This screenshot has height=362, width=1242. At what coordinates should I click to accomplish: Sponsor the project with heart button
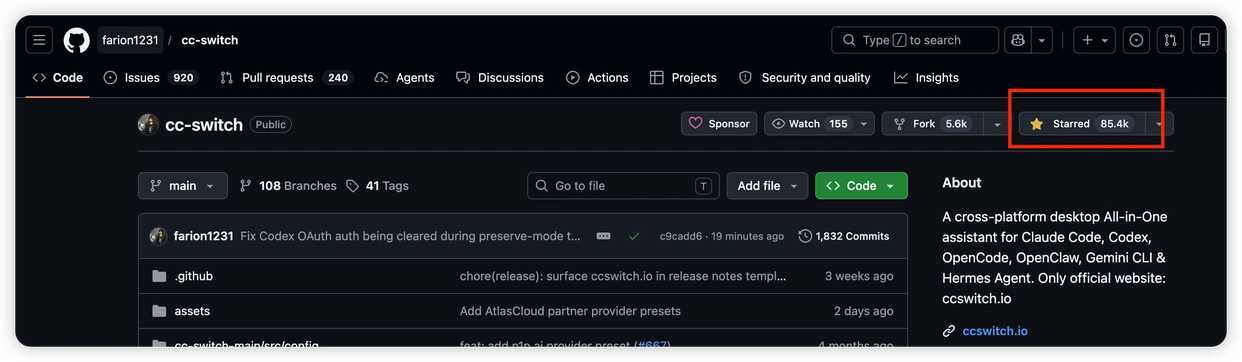pyautogui.click(x=719, y=123)
